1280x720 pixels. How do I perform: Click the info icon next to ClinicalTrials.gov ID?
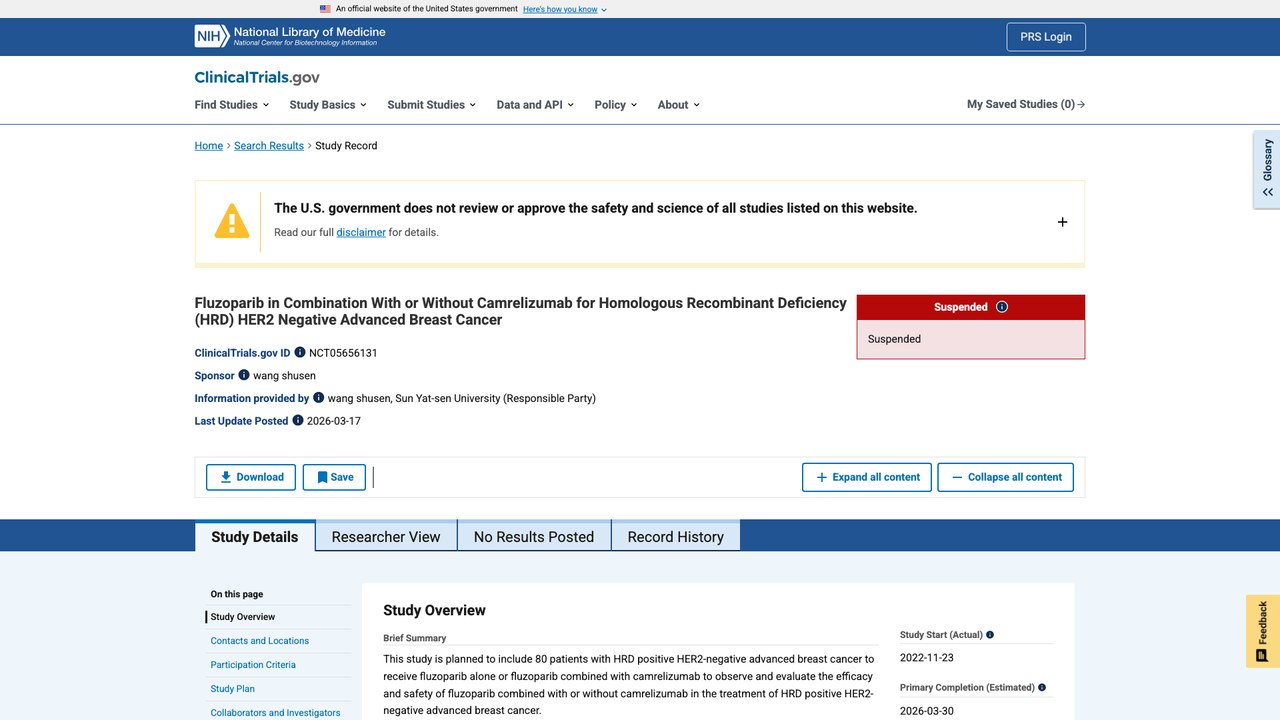300,353
